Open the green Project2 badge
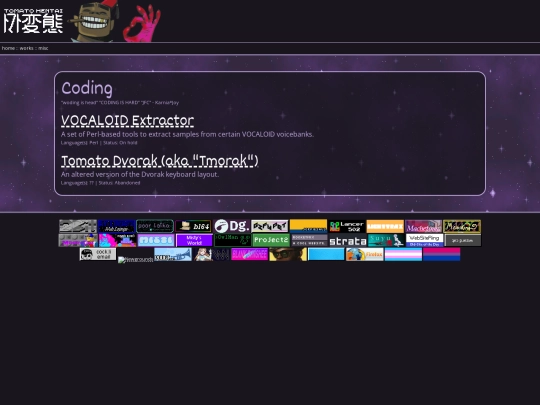 tap(271, 240)
